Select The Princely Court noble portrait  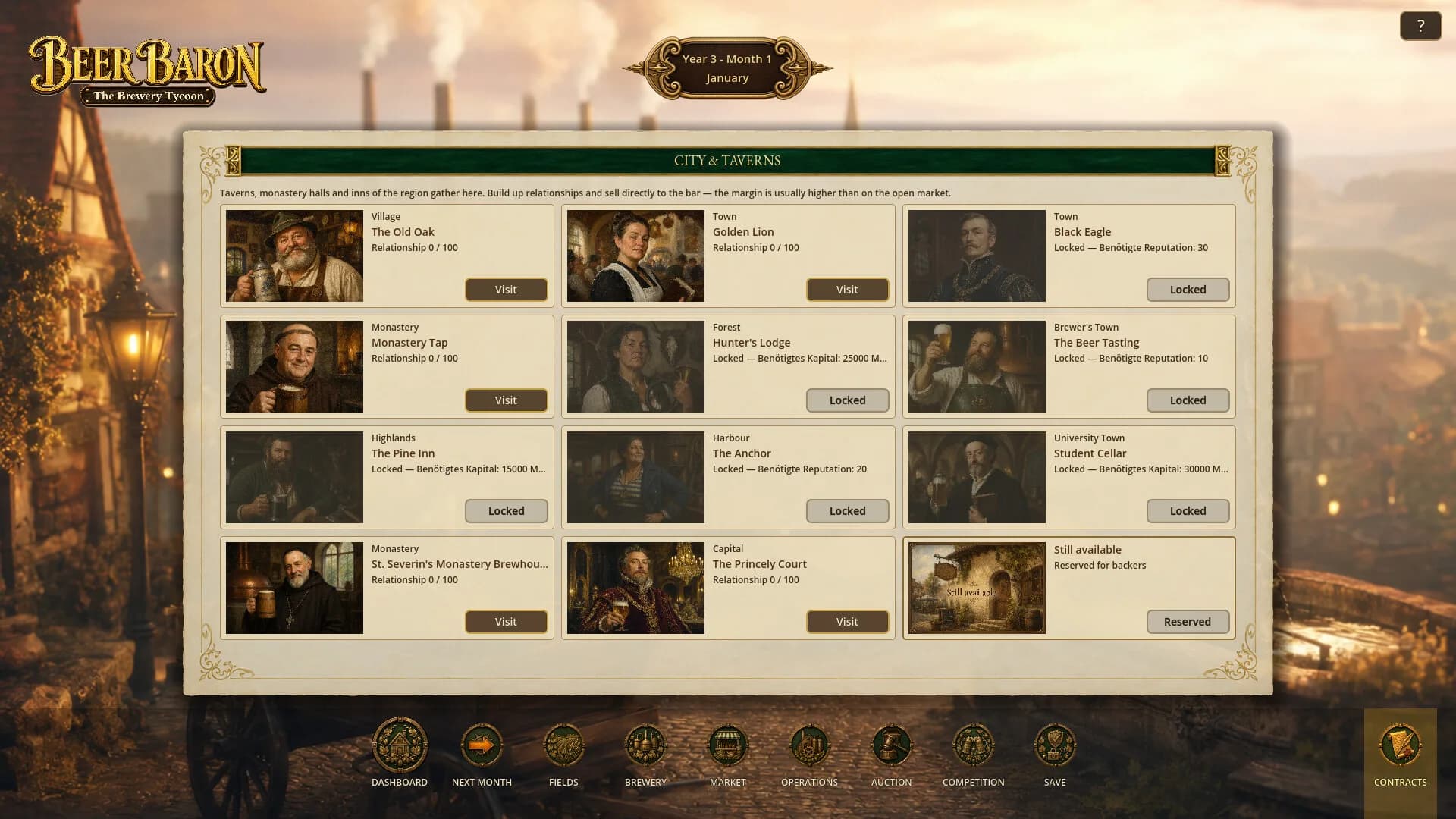(635, 588)
